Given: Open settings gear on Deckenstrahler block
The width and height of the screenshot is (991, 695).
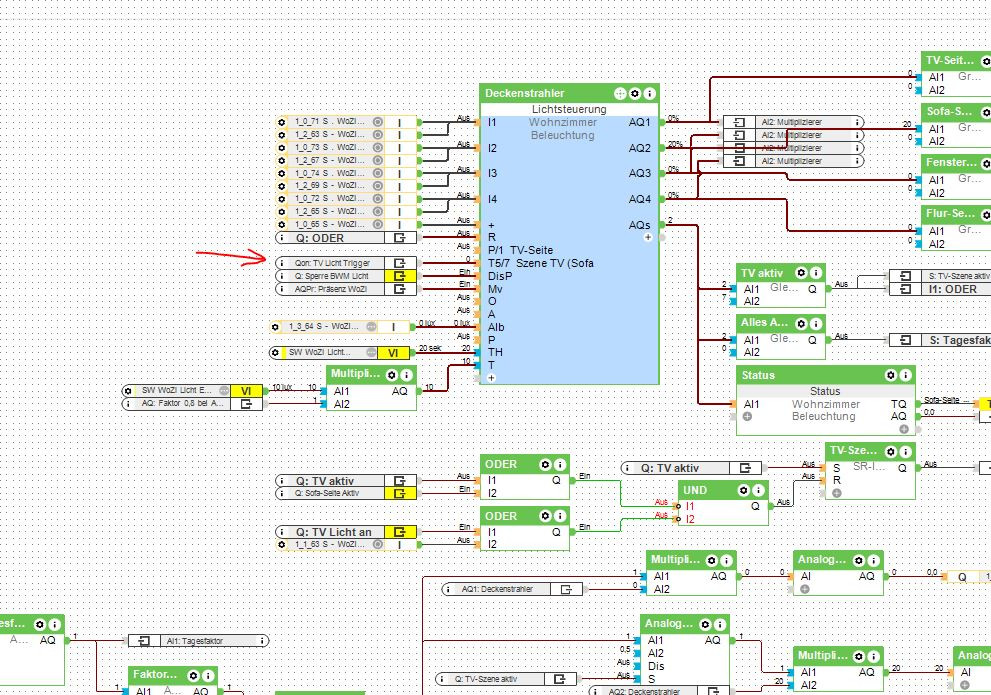Looking at the screenshot, I should pos(634,93).
